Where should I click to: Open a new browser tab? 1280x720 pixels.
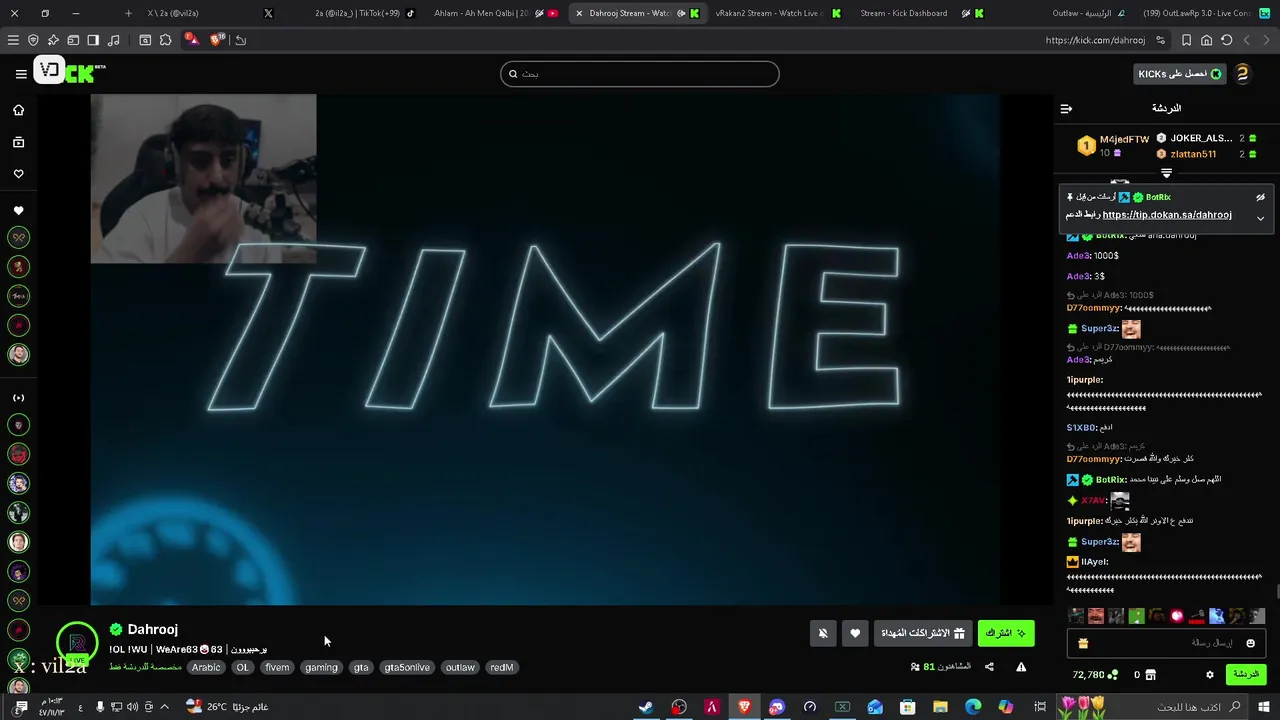click(x=128, y=13)
